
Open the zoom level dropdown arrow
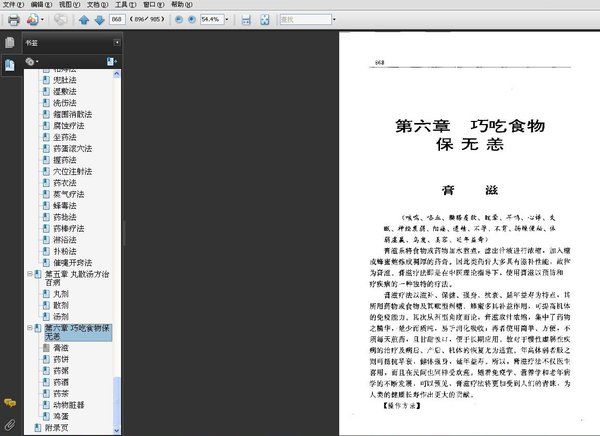point(227,19)
